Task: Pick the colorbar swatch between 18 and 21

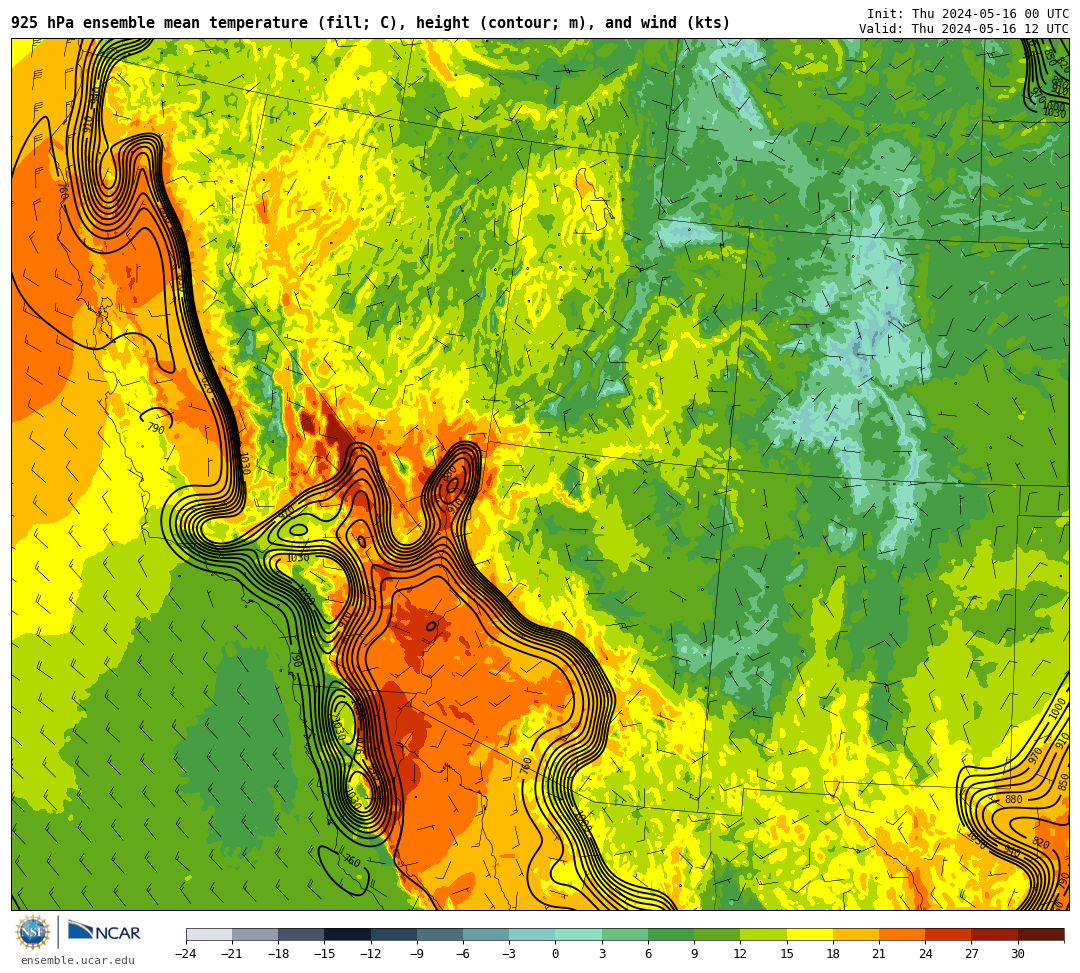Action: pyautogui.click(x=855, y=934)
